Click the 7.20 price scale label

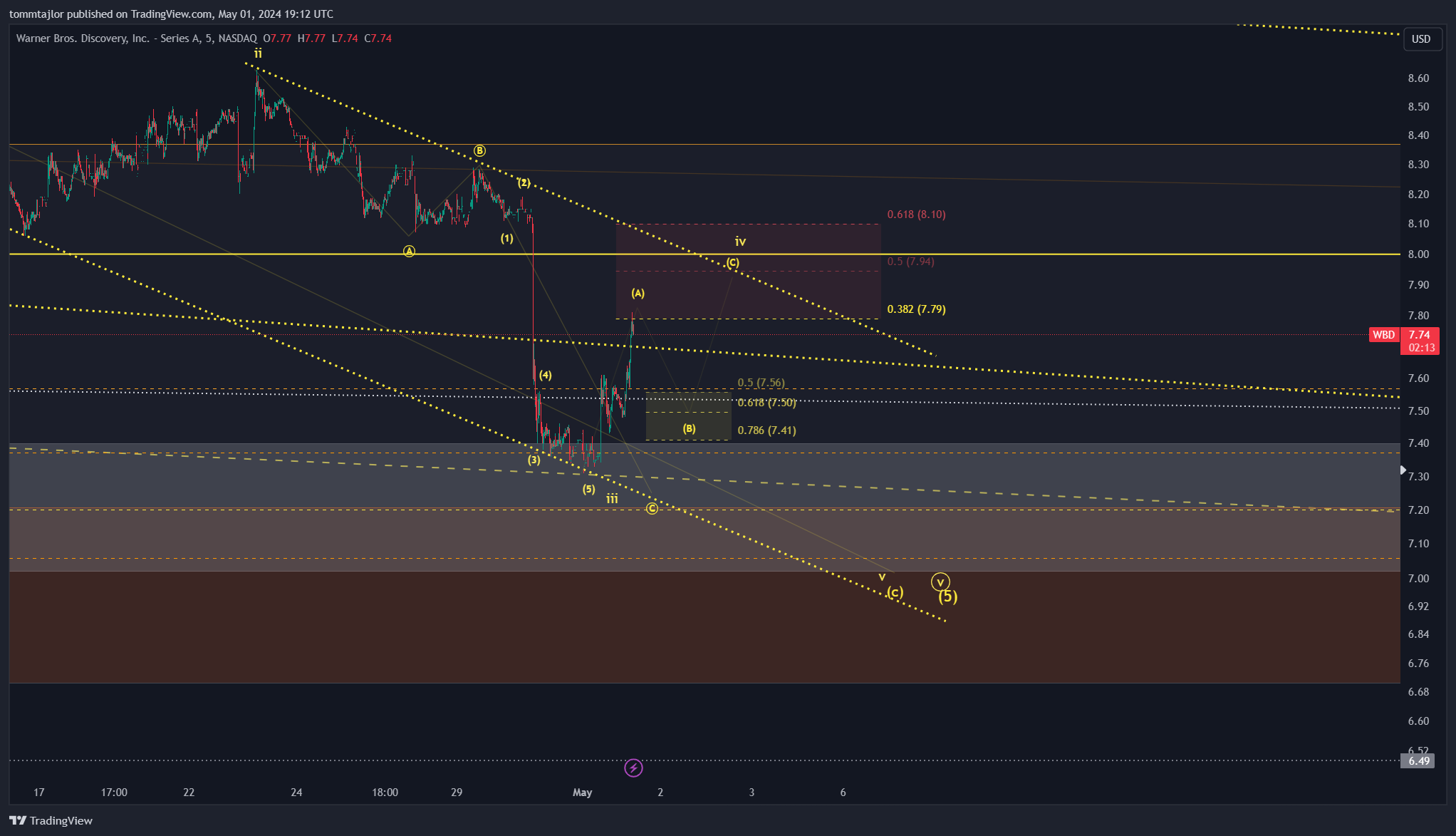coord(1418,510)
